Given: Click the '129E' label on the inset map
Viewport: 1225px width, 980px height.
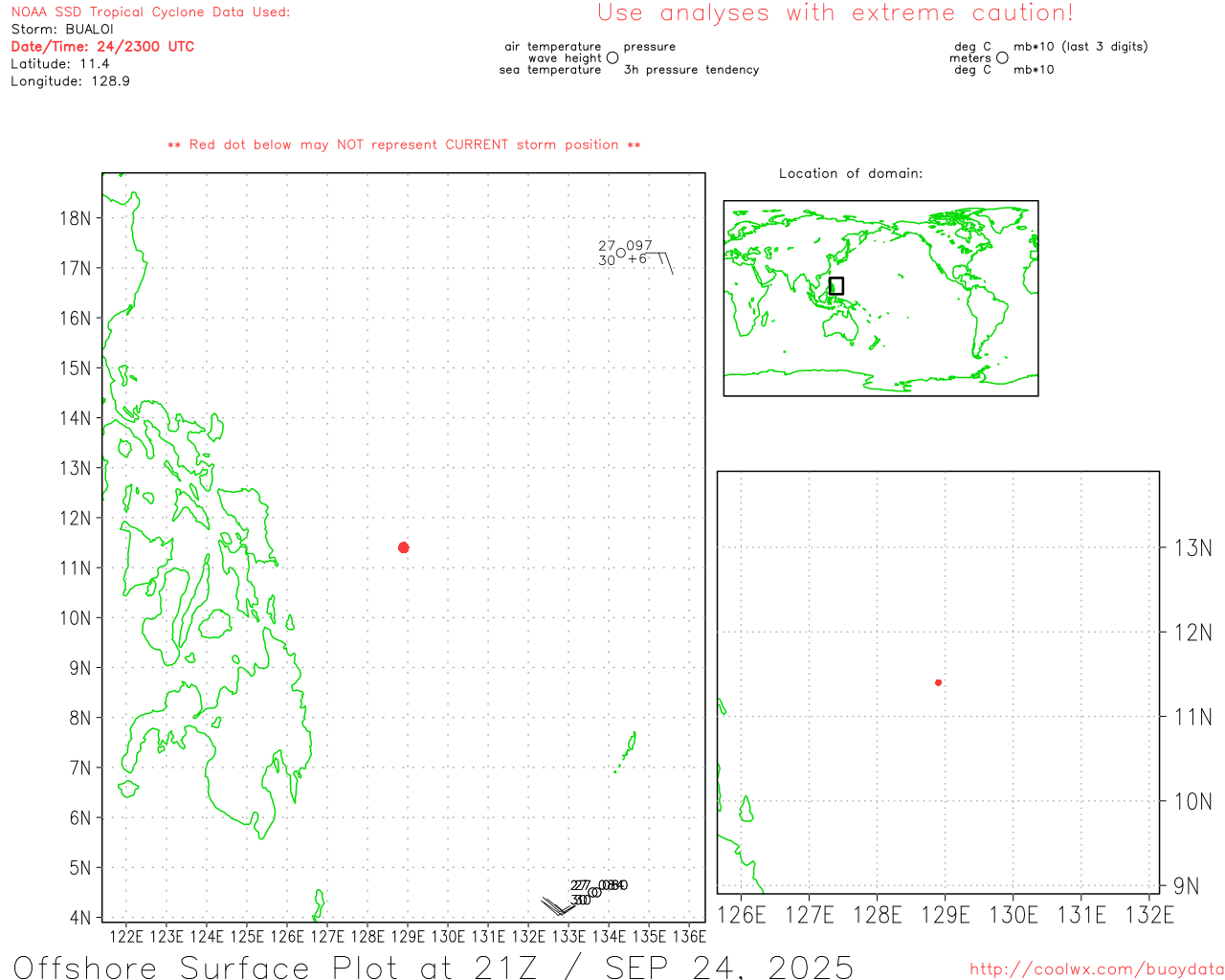Looking at the screenshot, I should coord(946,915).
